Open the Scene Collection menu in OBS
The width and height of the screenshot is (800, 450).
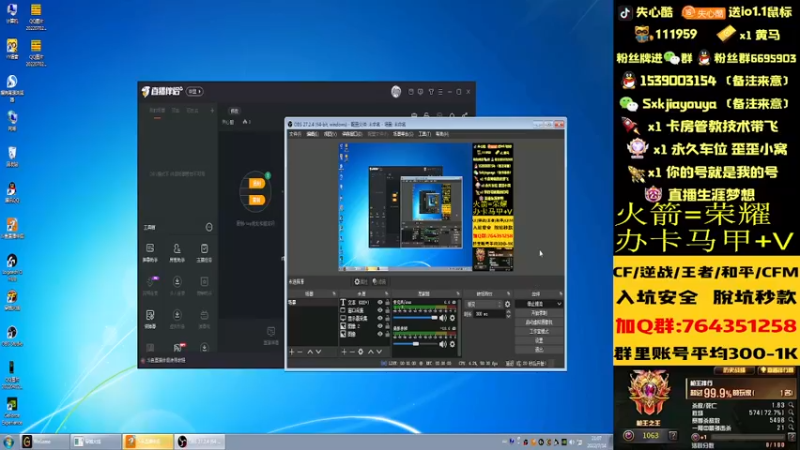pos(403,134)
